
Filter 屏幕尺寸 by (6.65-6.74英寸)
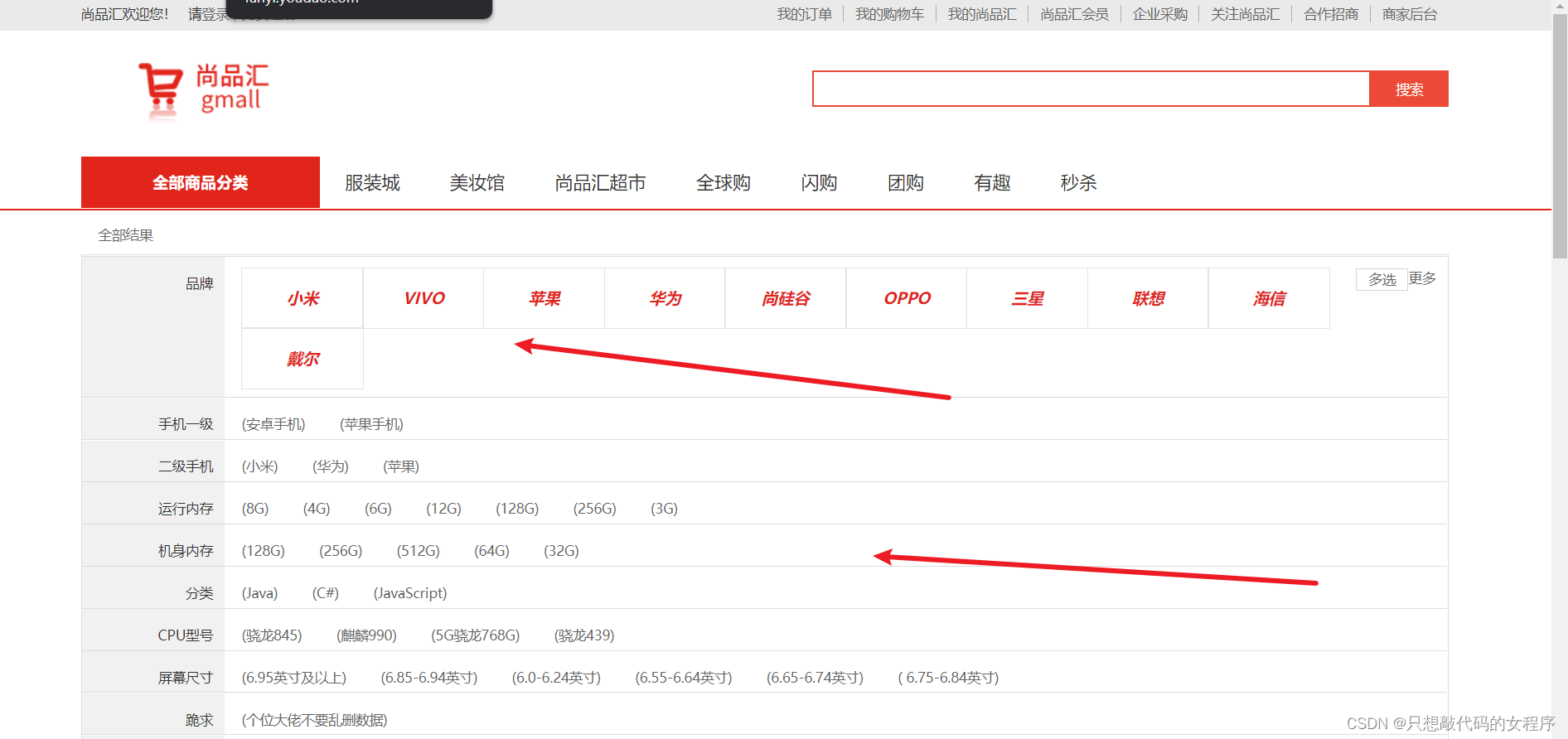tap(815, 678)
